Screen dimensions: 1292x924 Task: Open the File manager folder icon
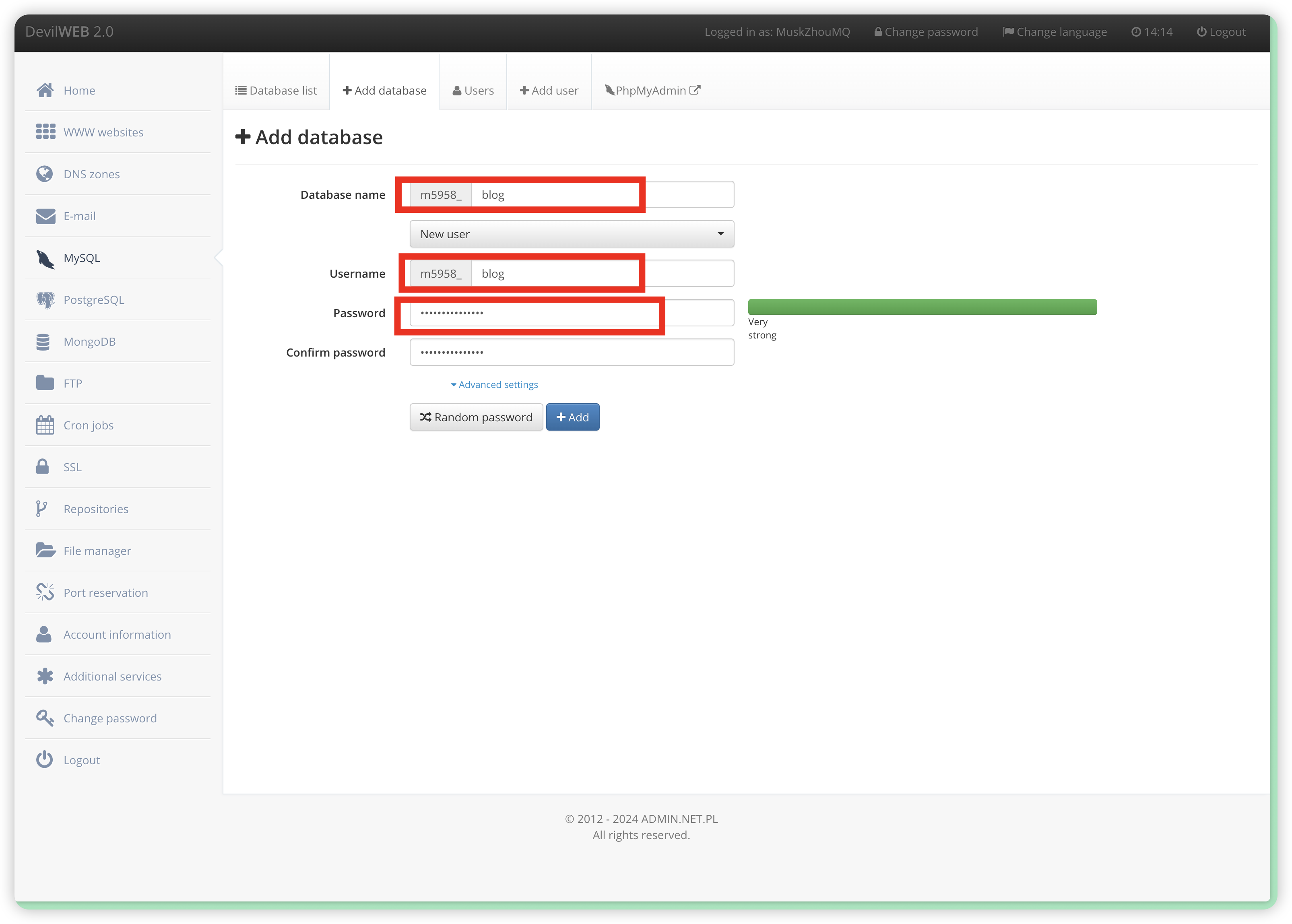click(x=45, y=550)
